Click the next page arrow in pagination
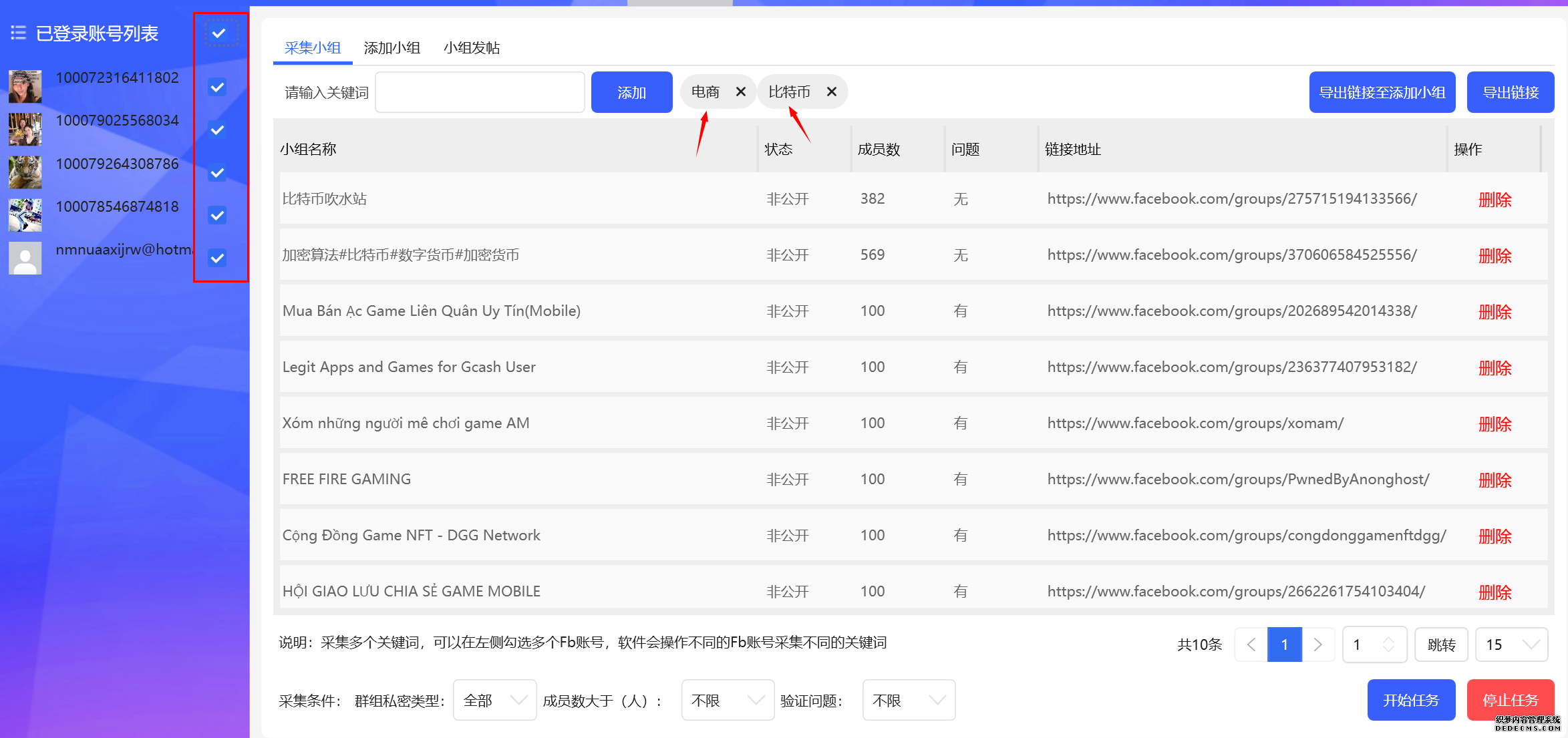The height and width of the screenshot is (738, 1568). click(x=1318, y=644)
